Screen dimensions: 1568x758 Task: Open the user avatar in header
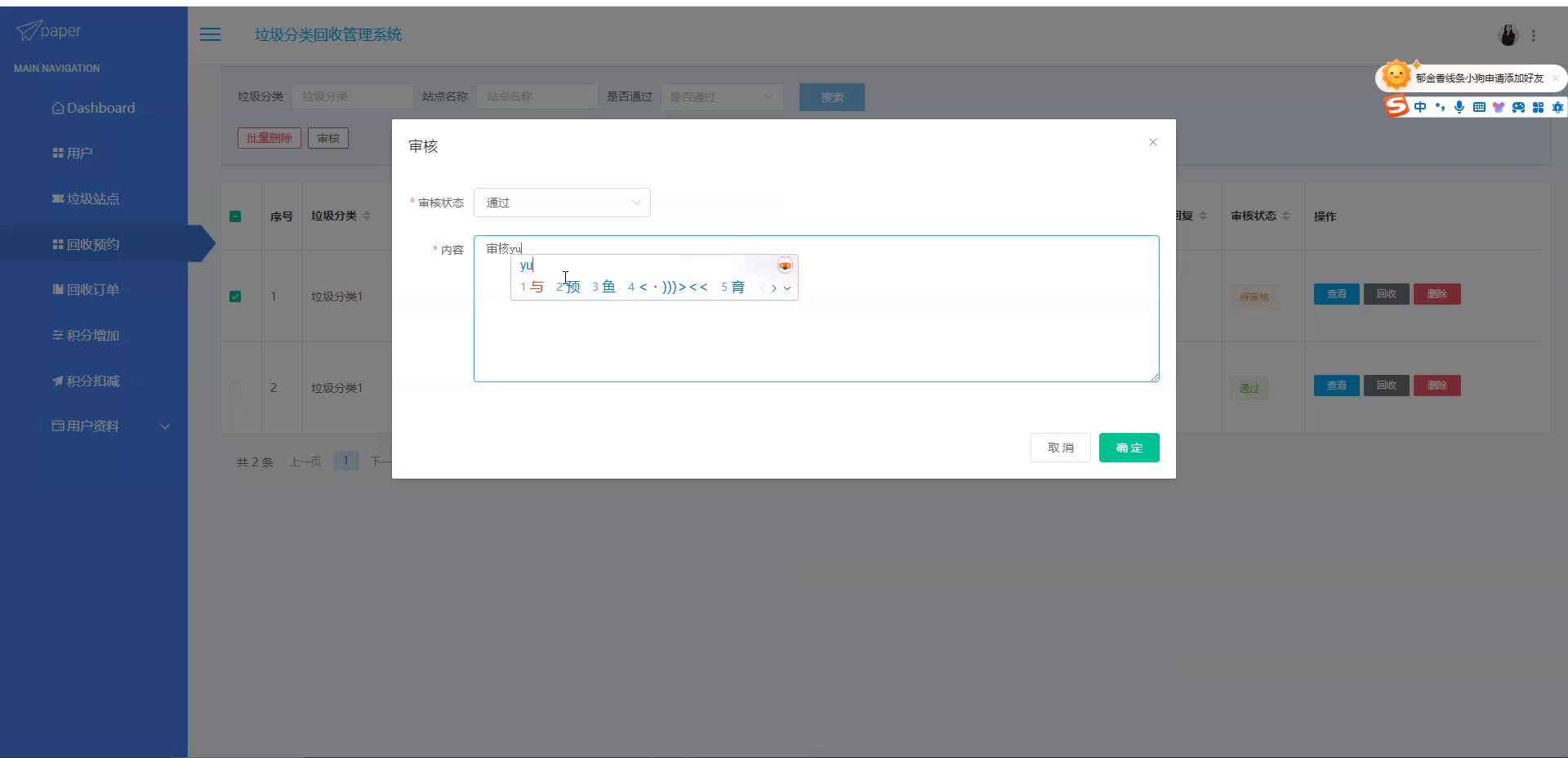pos(1508,35)
